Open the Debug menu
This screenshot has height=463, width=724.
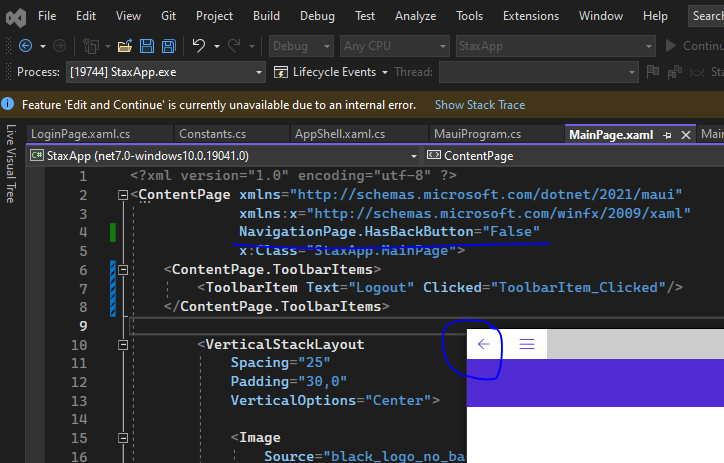click(x=317, y=16)
